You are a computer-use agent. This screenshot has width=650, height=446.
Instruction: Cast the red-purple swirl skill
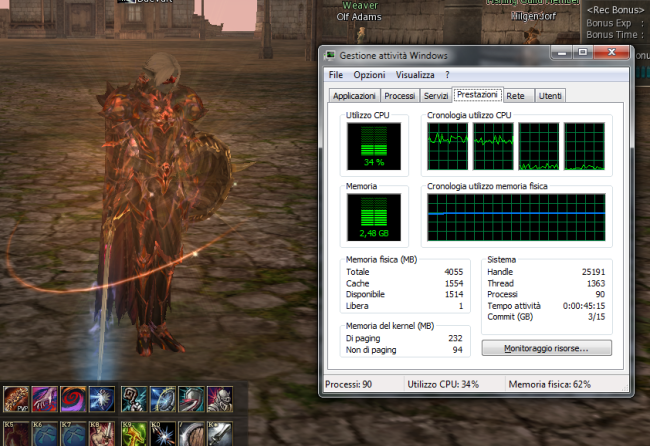pyautogui.click(x=74, y=400)
